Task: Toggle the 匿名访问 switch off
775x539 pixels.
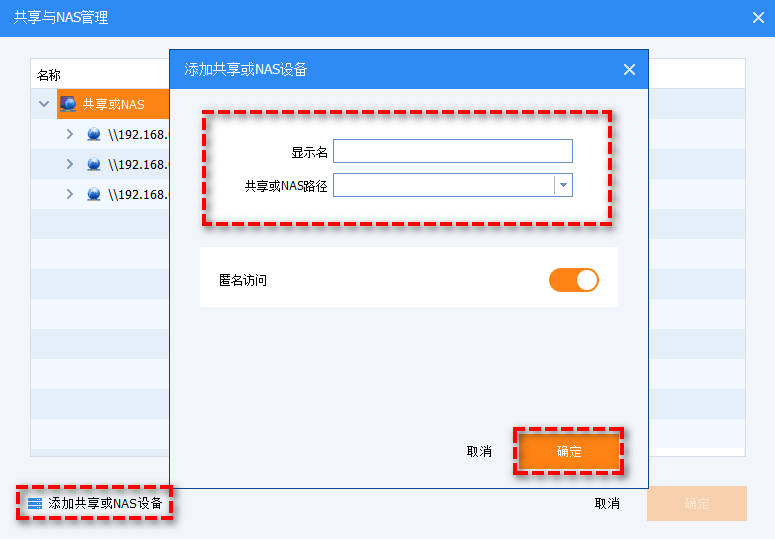Action: (x=574, y=280)
